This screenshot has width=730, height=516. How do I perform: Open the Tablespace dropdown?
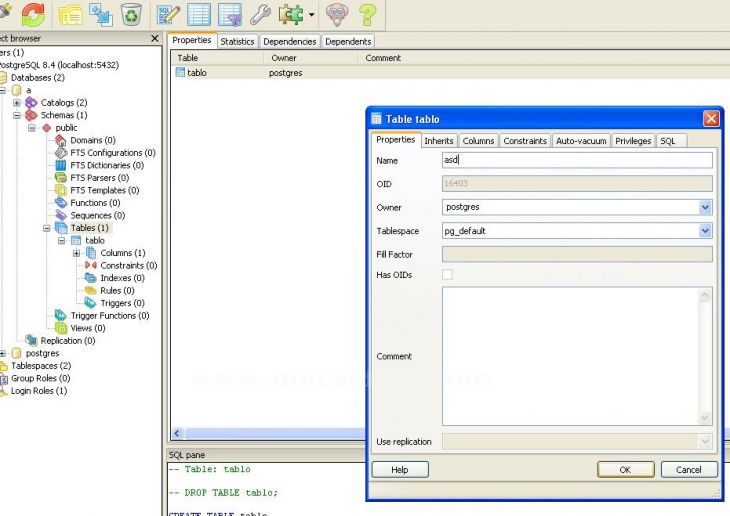(x=705, y=231)
